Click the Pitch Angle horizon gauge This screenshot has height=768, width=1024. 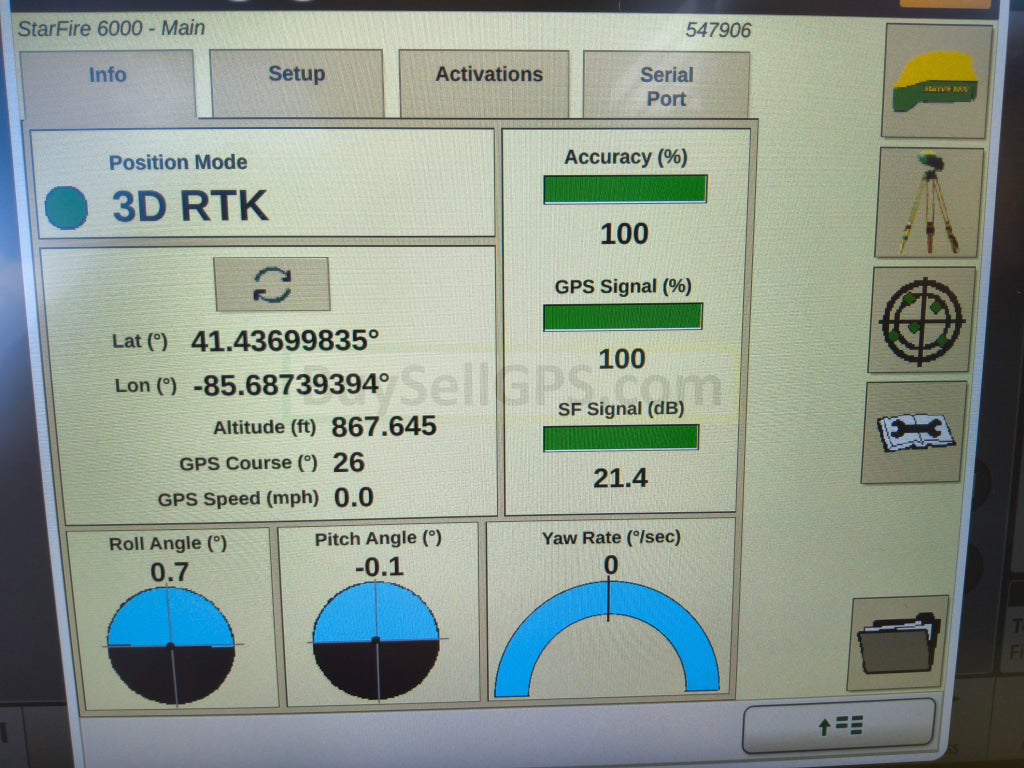pyautogui.click(x=376, y=640)
